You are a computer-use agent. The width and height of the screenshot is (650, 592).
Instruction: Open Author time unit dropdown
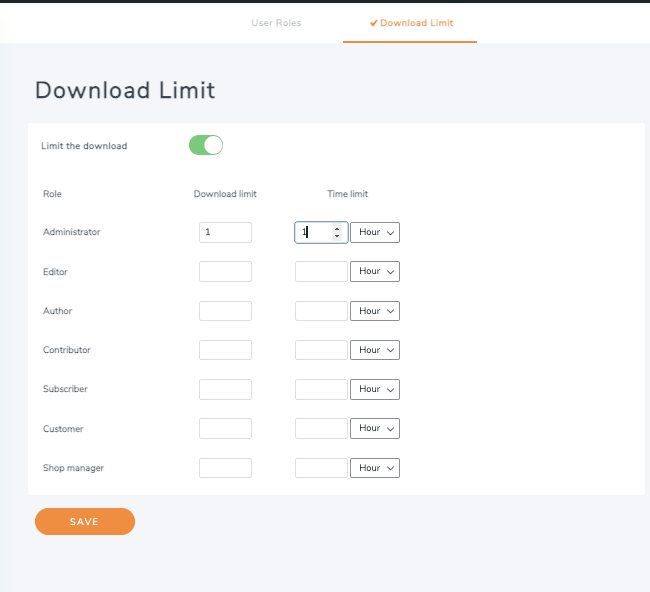[x=375, y=311]
